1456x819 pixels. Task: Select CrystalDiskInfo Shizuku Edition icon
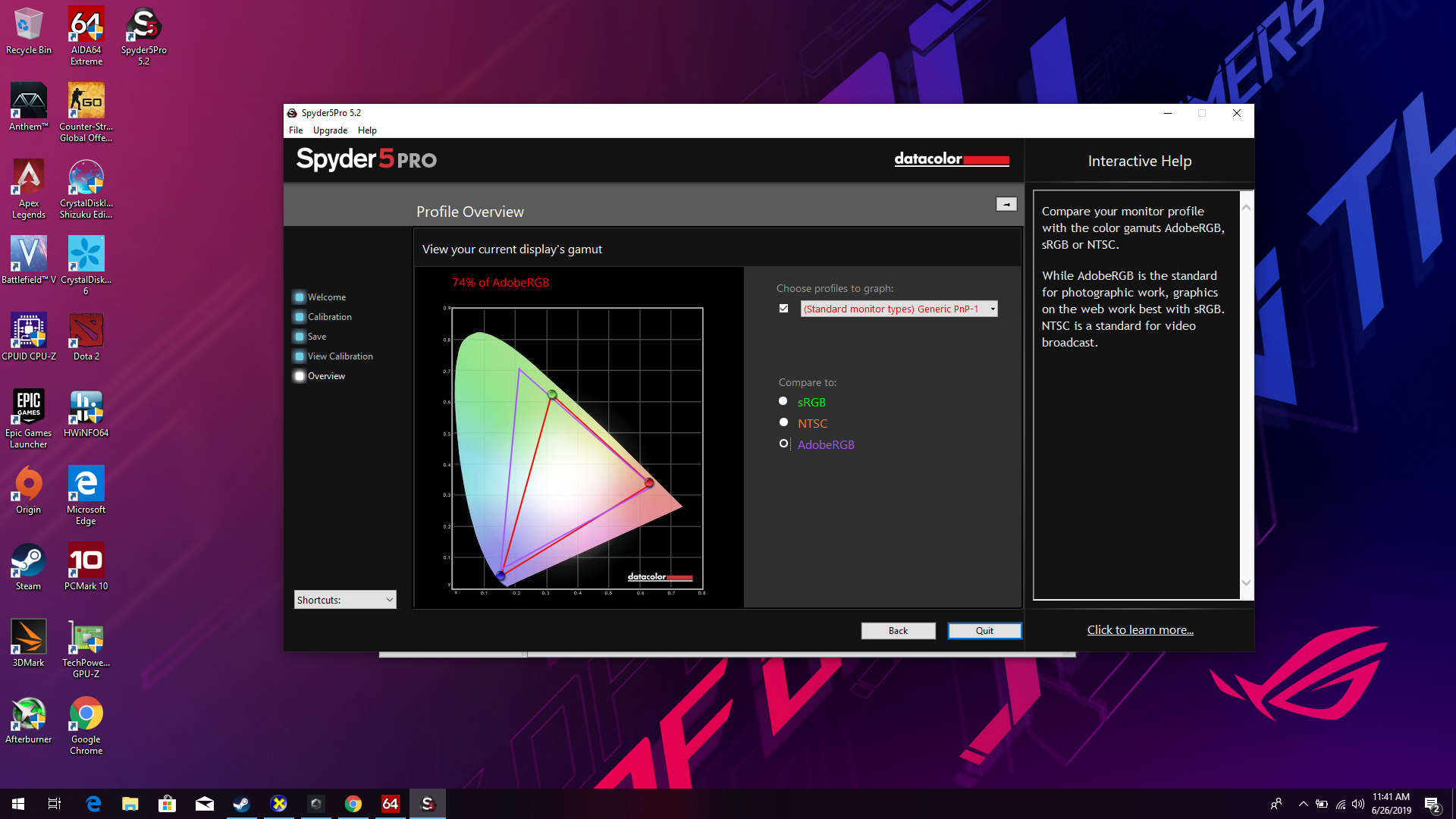86,189
